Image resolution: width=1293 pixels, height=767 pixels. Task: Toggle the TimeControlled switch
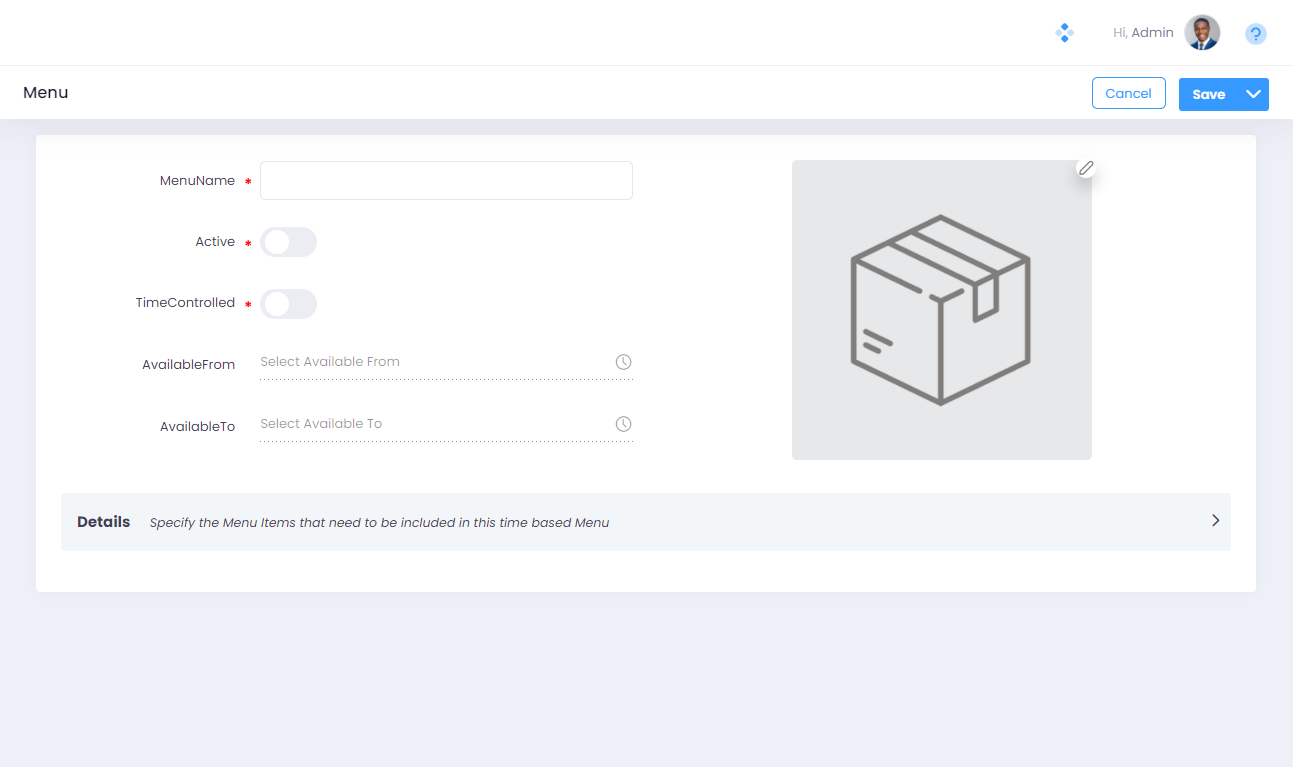(x=288, y=304)
